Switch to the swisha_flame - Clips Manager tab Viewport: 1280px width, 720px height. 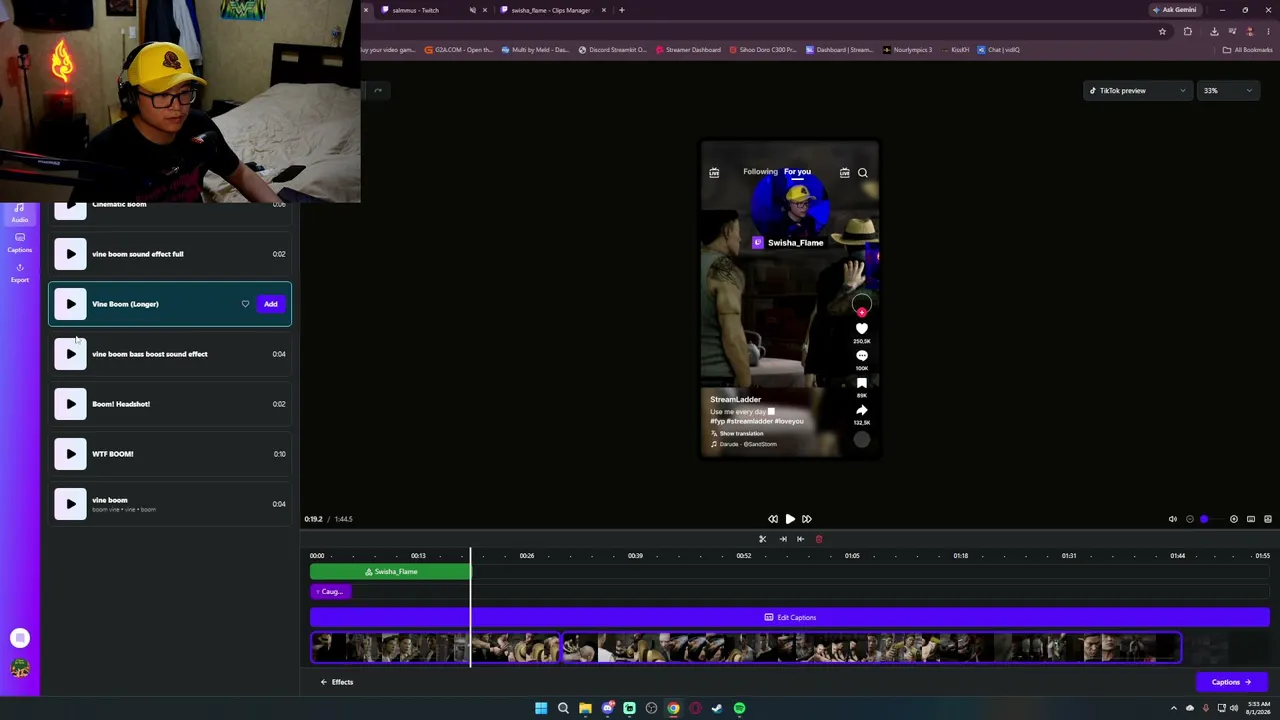(x=550, y=10)
